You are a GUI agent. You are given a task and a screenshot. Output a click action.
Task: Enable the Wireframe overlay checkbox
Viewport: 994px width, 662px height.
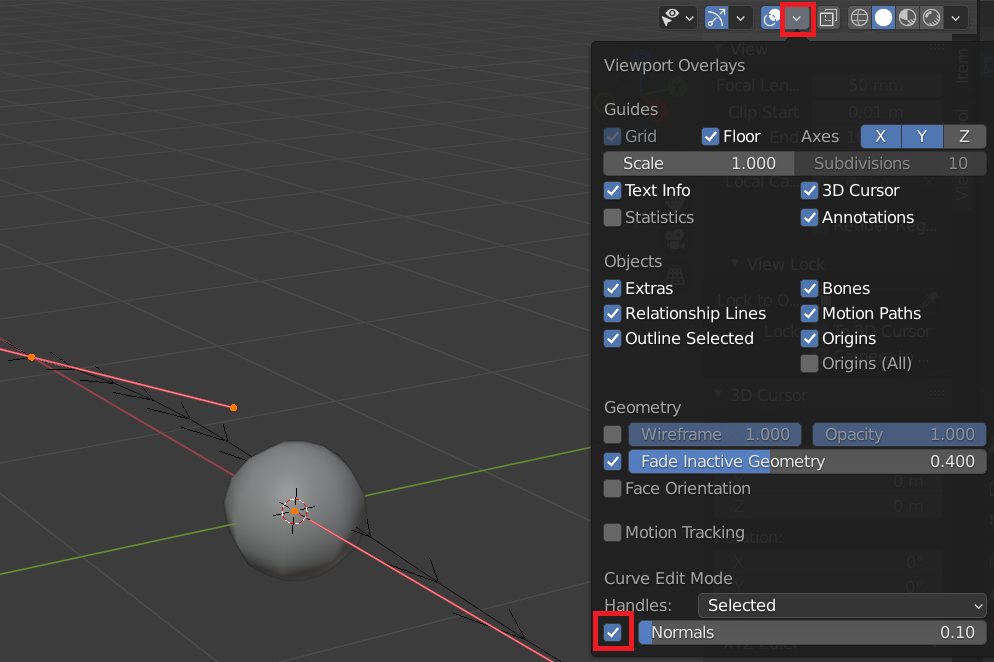coord(612,434)
